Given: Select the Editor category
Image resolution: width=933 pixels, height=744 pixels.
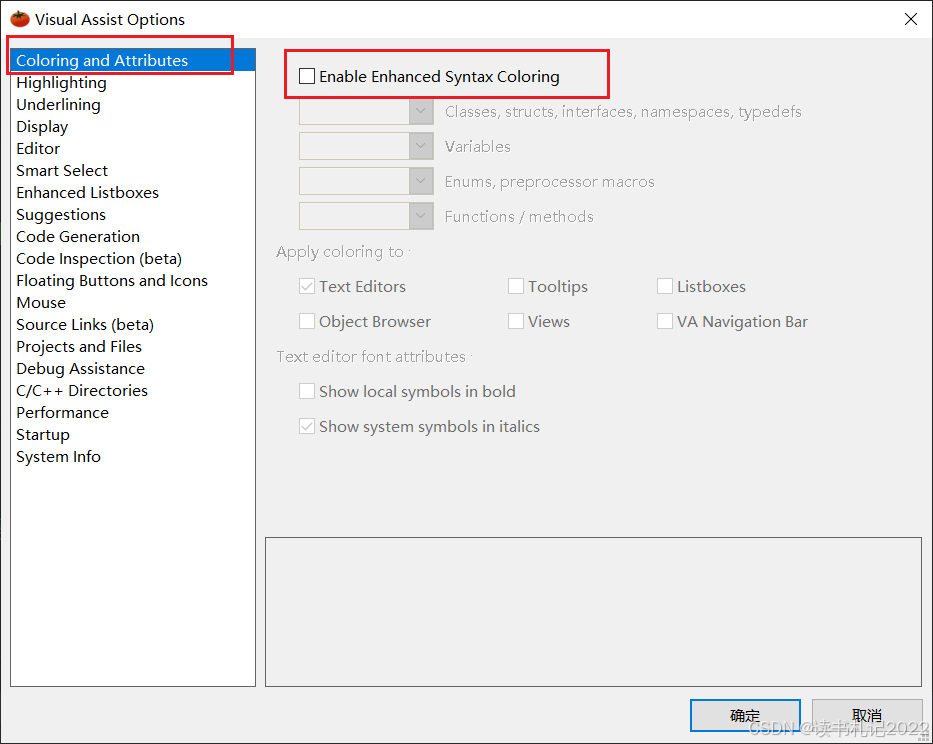Looking at the screenshot, I should tap(133, 148).
